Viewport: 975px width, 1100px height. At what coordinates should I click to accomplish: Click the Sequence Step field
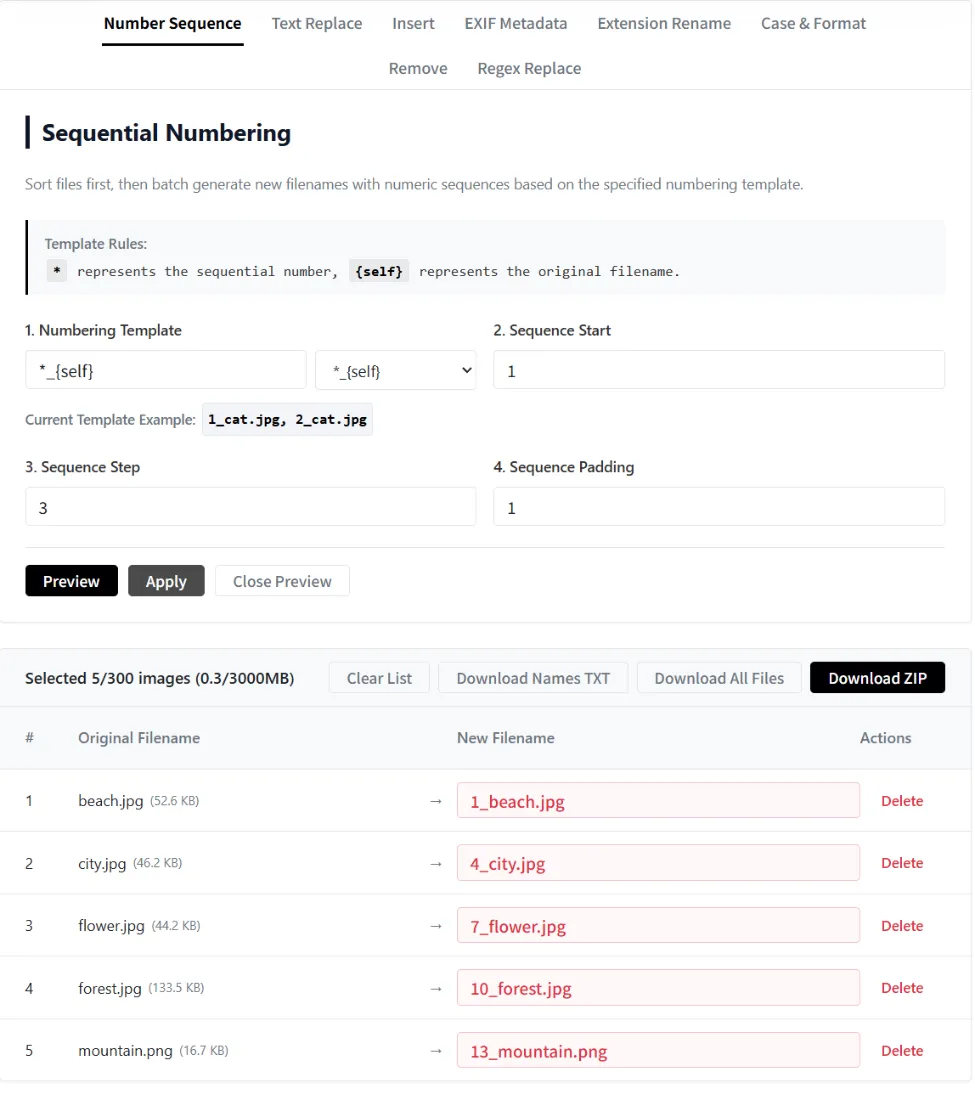pos(250,507)
